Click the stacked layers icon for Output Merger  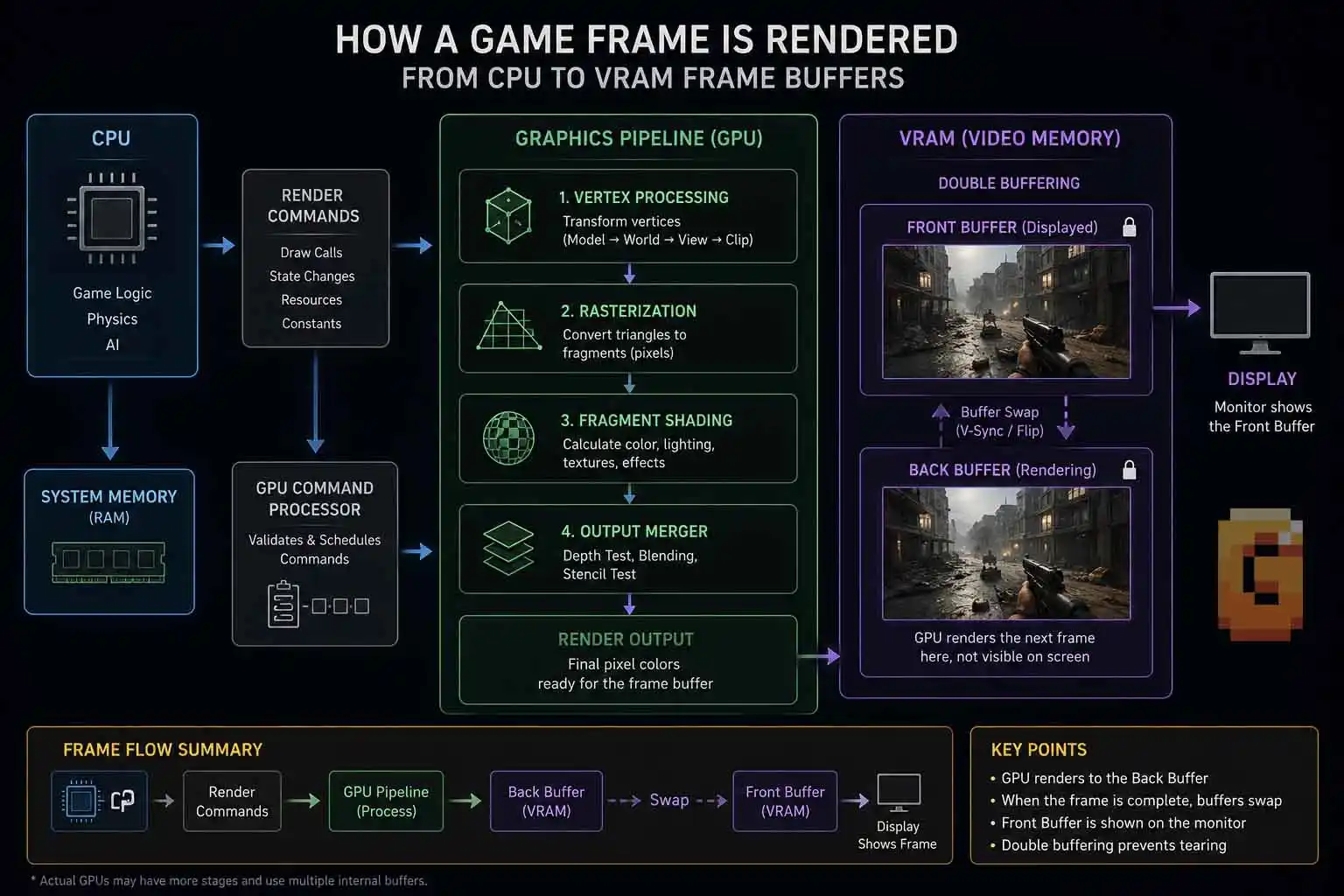[508, 548]
